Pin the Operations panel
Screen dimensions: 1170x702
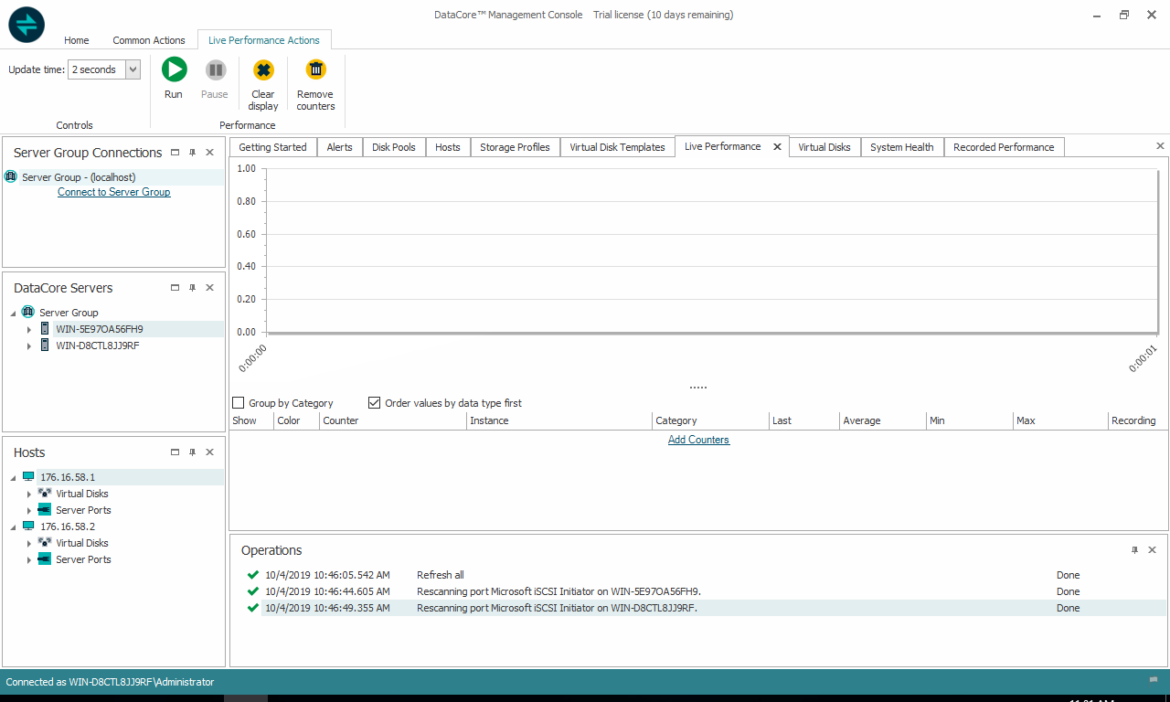[x=1134, y=550]
